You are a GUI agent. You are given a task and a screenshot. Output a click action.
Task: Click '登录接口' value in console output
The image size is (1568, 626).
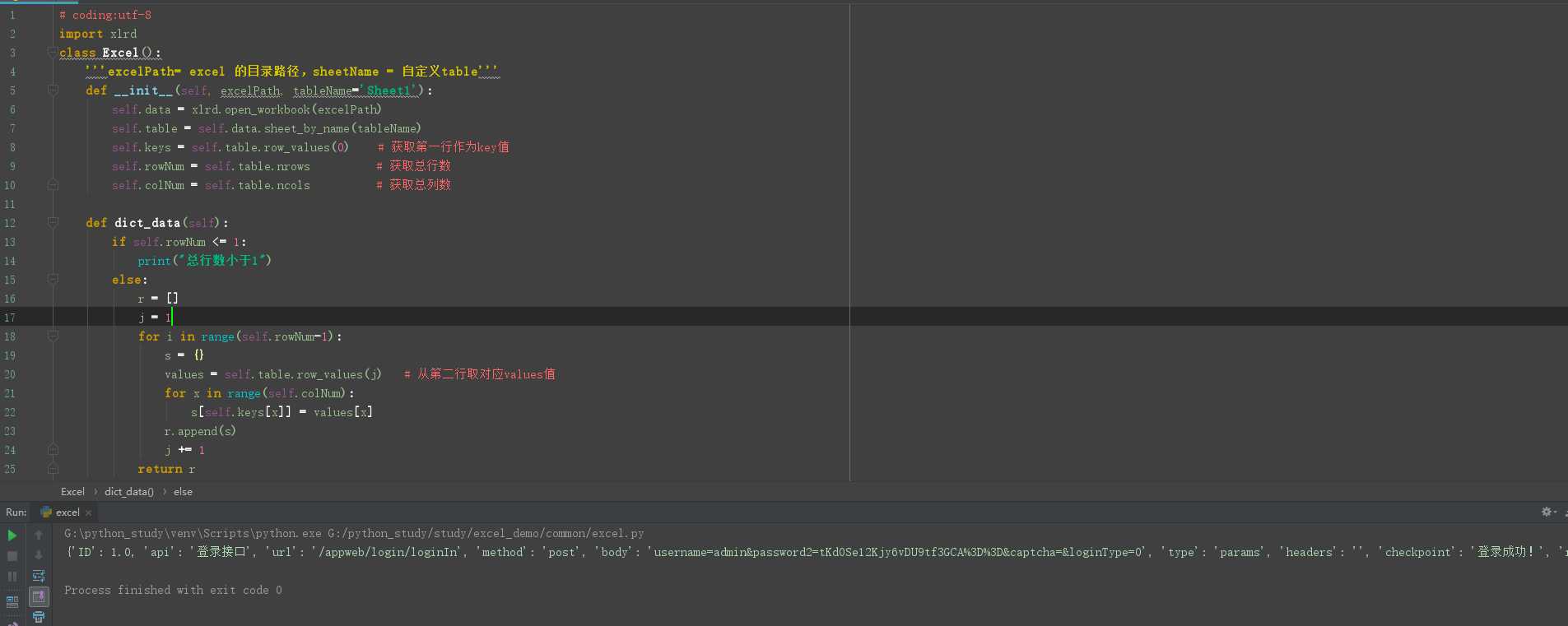click(x=222, y=552)
